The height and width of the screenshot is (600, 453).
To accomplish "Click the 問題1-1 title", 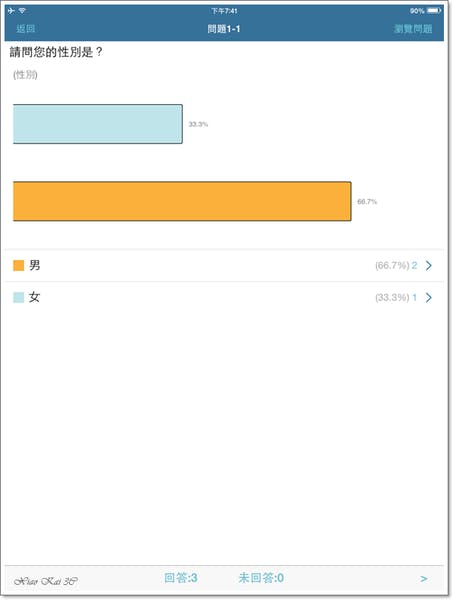I will pos(224,29).
